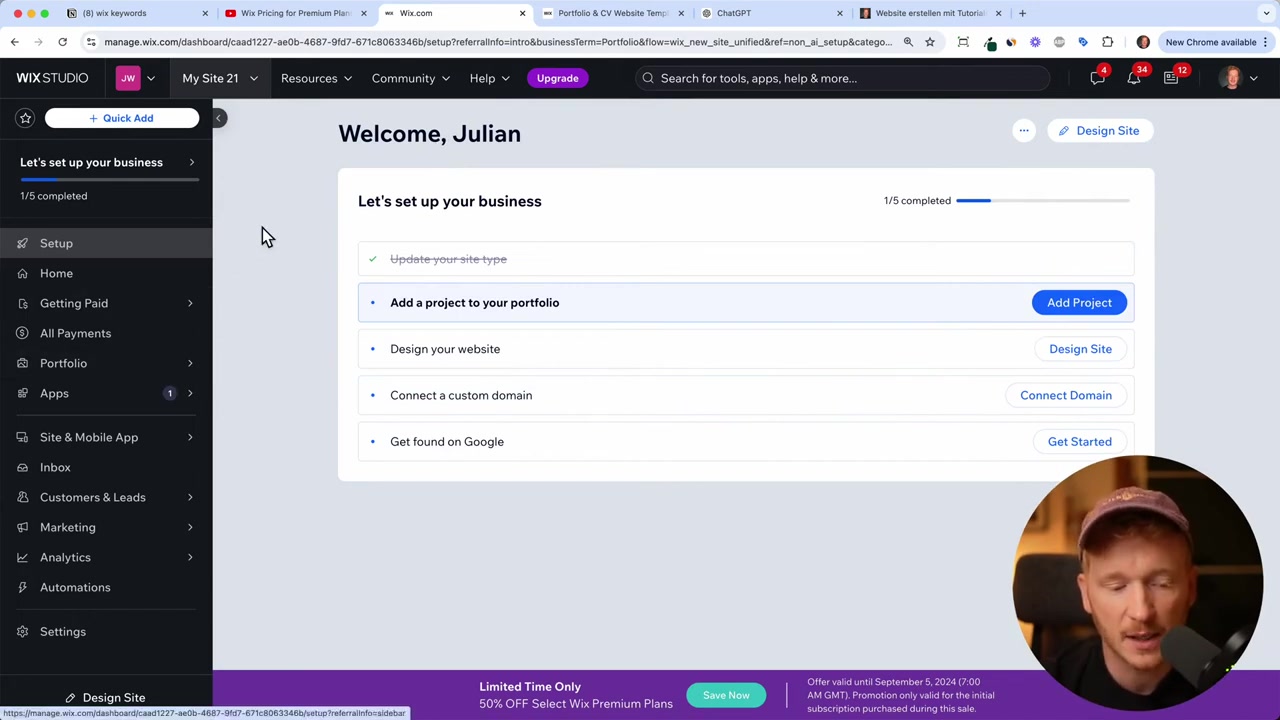The width and height of the screenshot is (1280, 720).
Task: Click the Analytics icon in sidebar
Action: [x=22, y=557]
